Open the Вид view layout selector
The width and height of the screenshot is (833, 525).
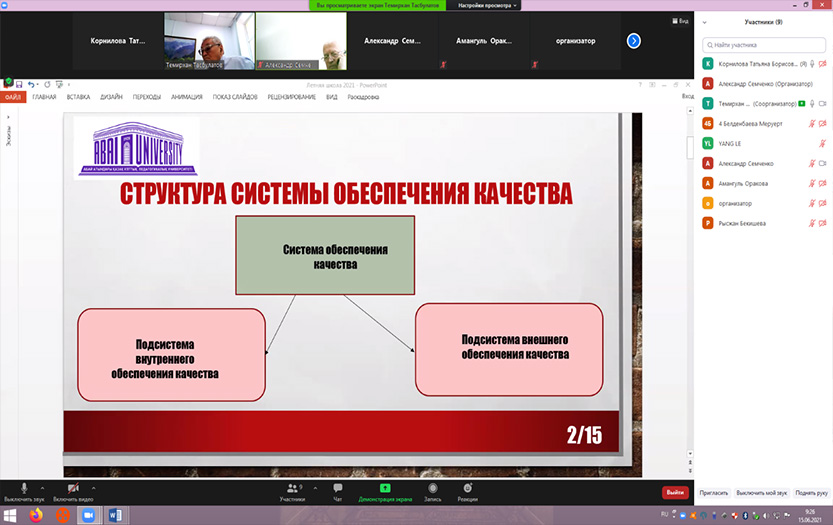coord(678,19)
